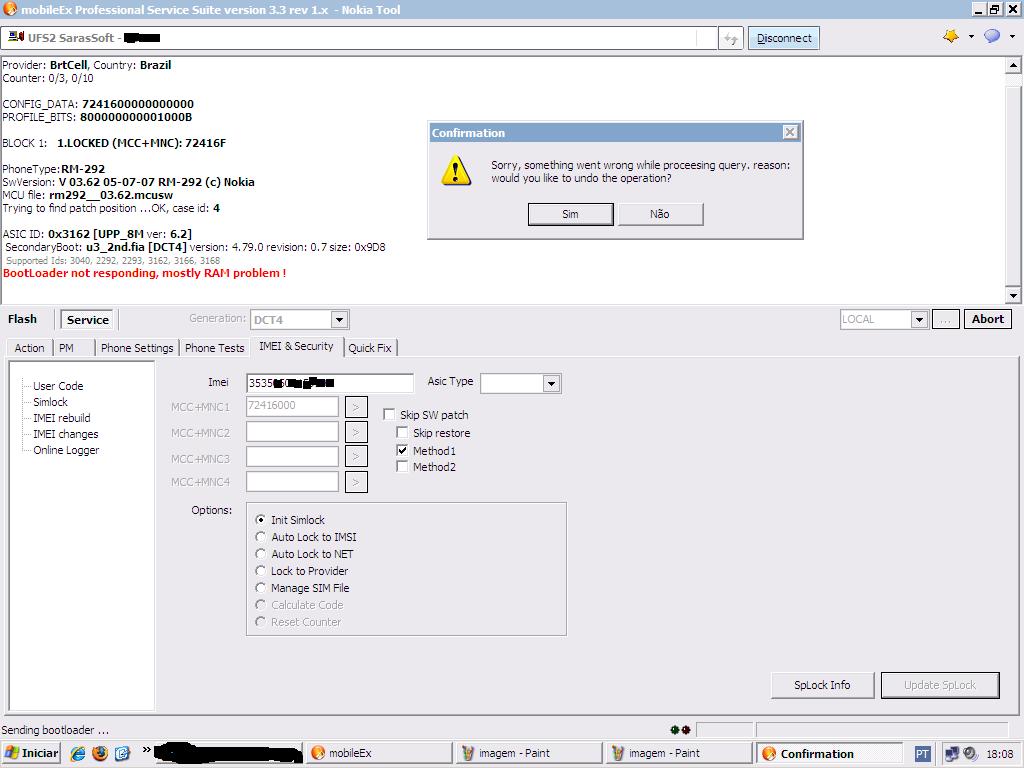The width and height of the screenshot is (1024, 768).
Task: Click the swap arrows icon beside Disconnect
Action: [731, 38]
